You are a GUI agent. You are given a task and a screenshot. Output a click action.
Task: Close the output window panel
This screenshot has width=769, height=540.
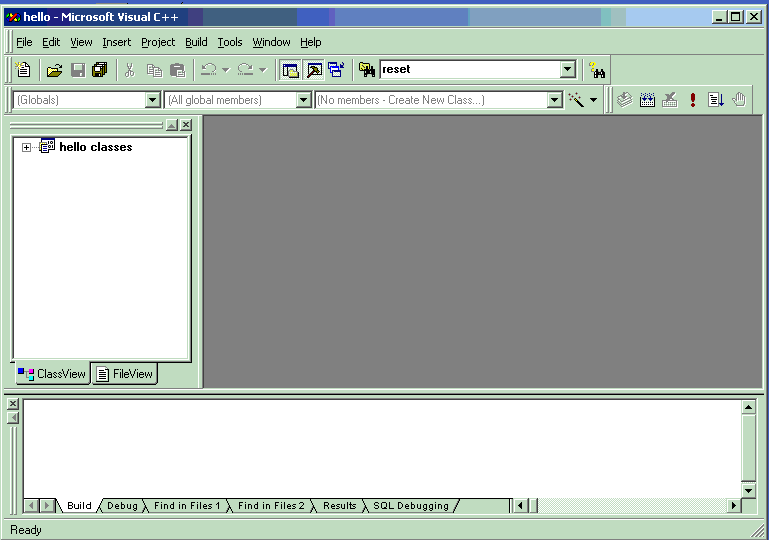pyautogui.click(x=13, y=404)
